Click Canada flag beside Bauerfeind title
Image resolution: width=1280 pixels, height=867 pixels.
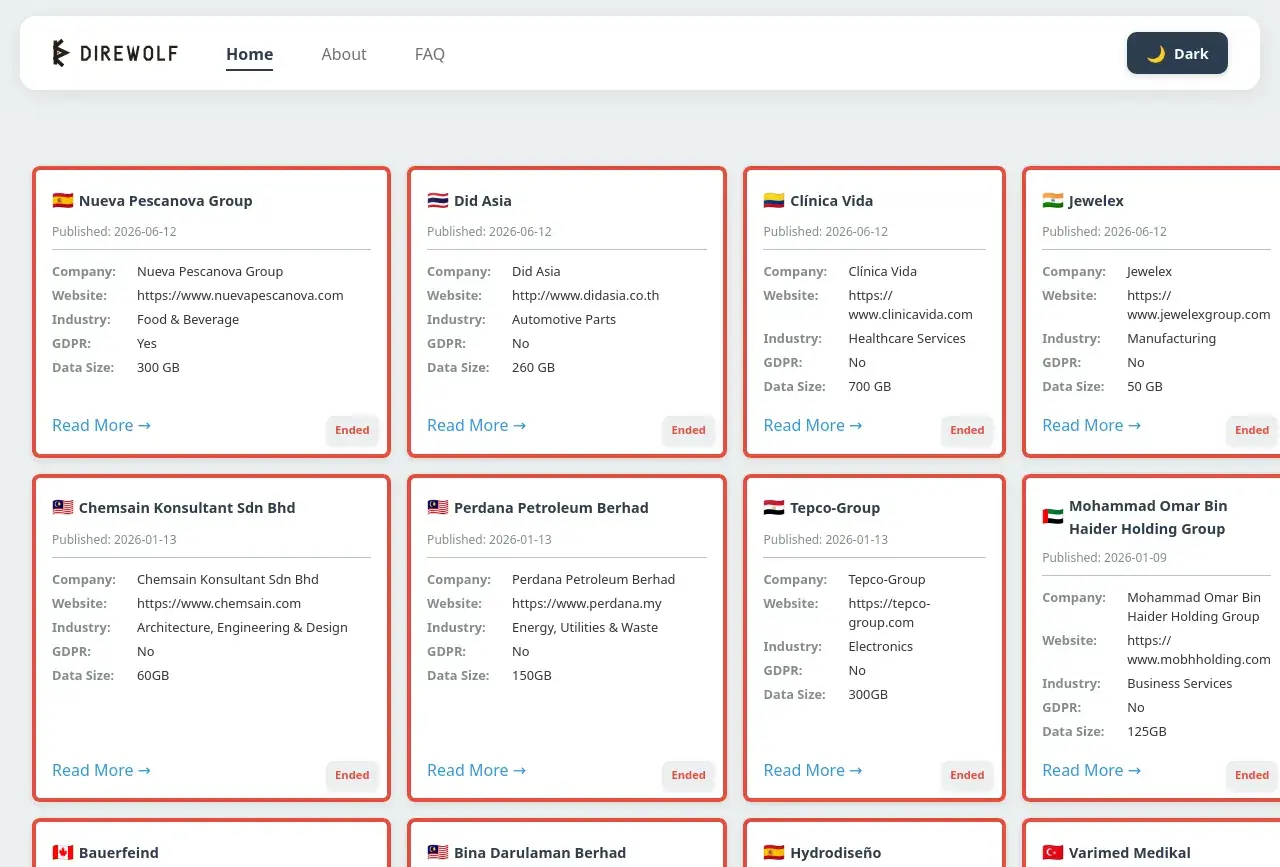pos(63,852)
